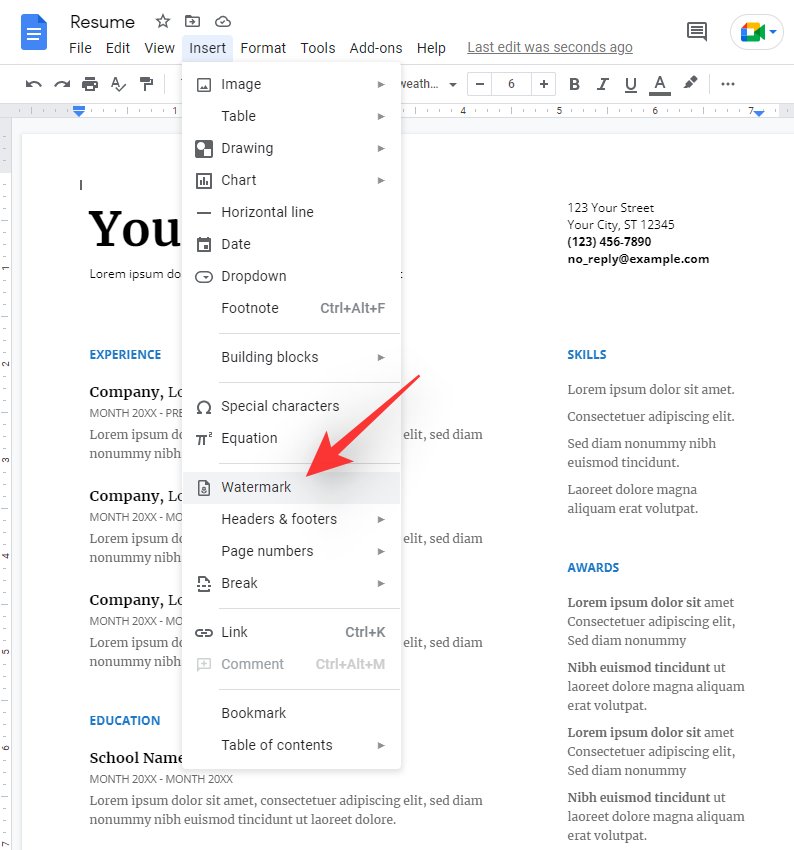Click the no_reply@example.com email text

coord(638,259)
